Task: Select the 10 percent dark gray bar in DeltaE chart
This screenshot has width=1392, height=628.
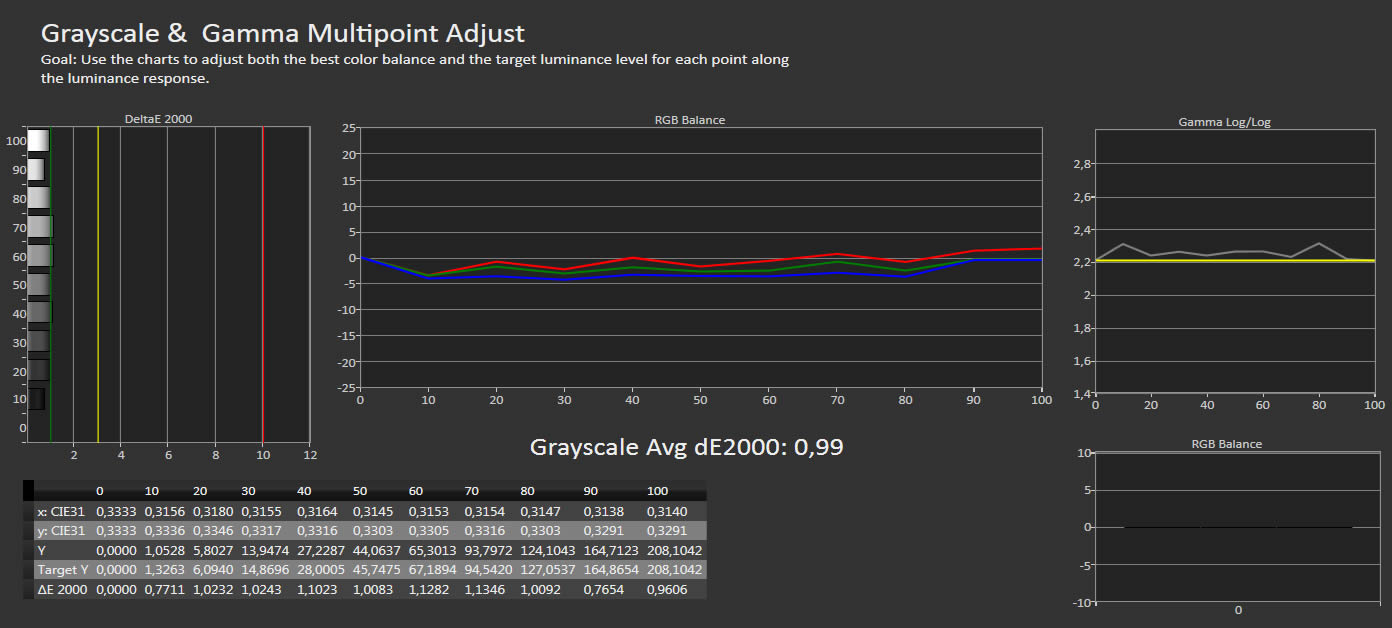Action: (36, 399)
